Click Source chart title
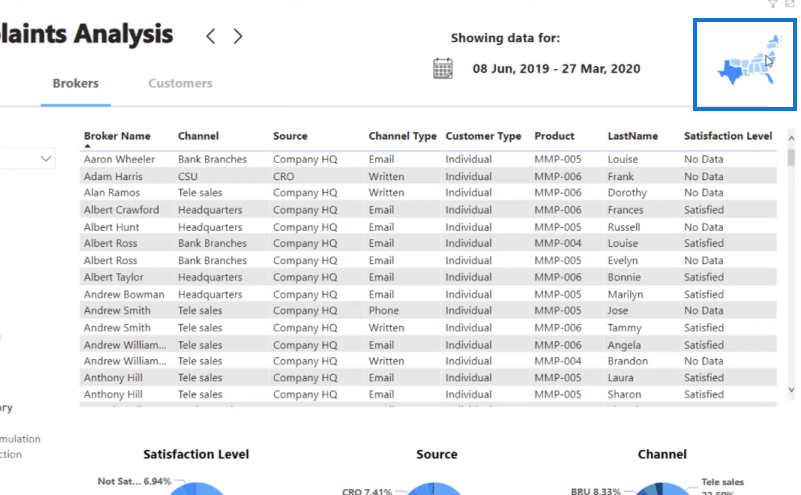801x495 pixels. pos(437,454)
